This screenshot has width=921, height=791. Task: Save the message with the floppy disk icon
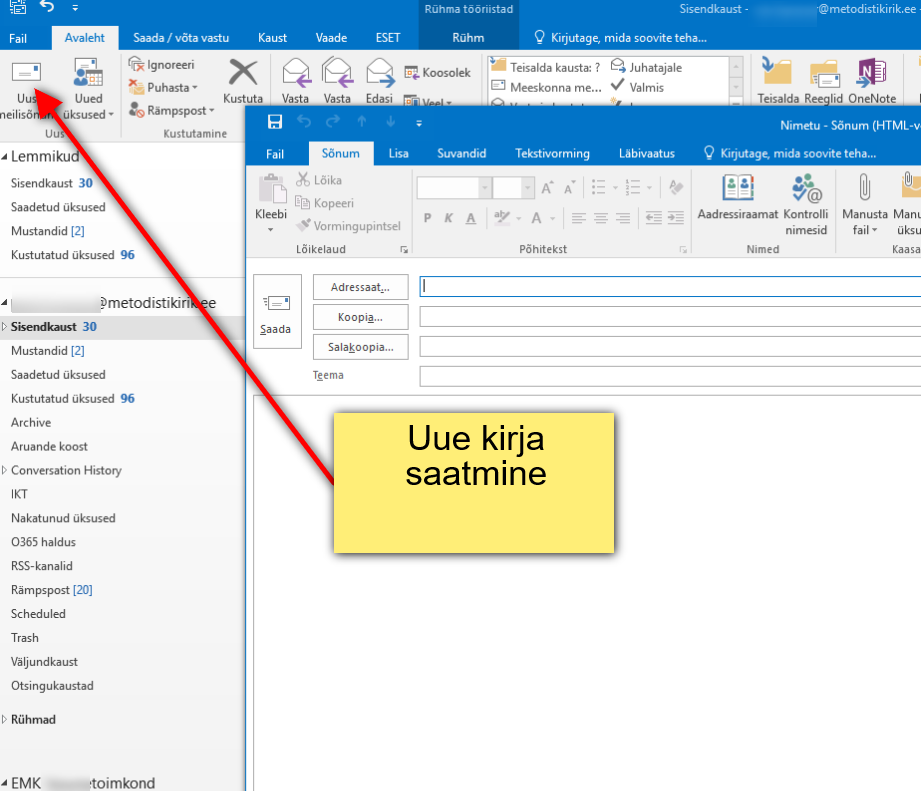point(274,122)
